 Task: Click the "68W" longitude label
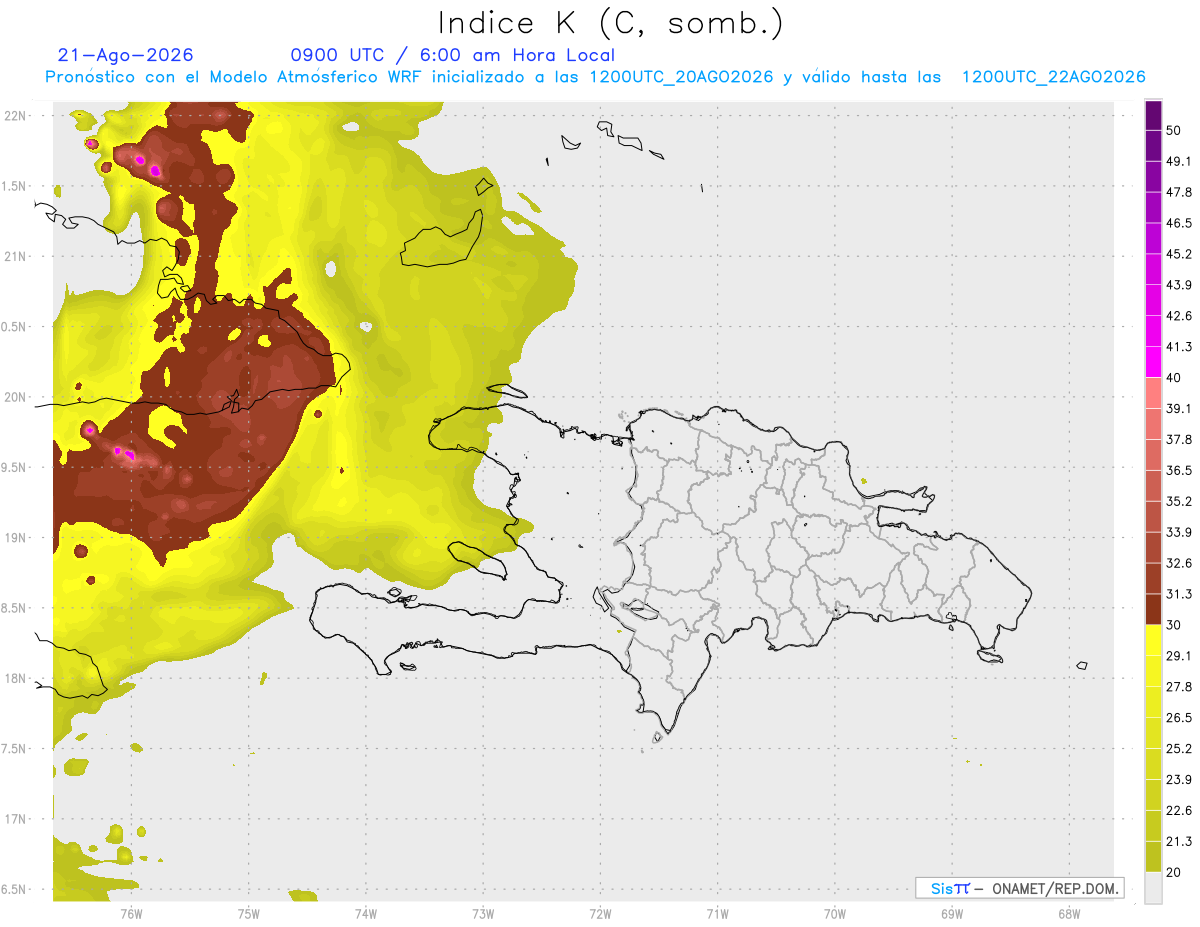pyautogui.click(x=1068, y=913)
